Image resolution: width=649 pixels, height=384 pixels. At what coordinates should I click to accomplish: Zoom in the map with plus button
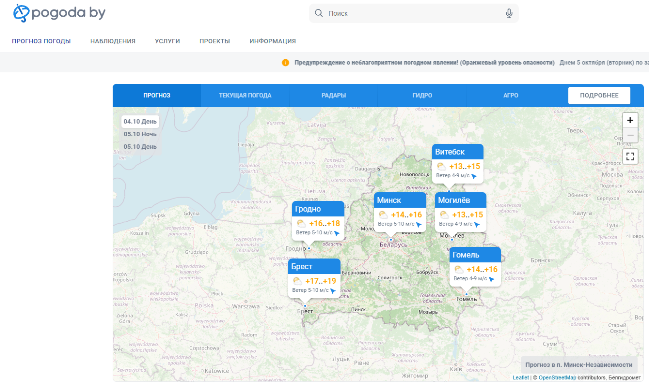click(x=630, y=120)
